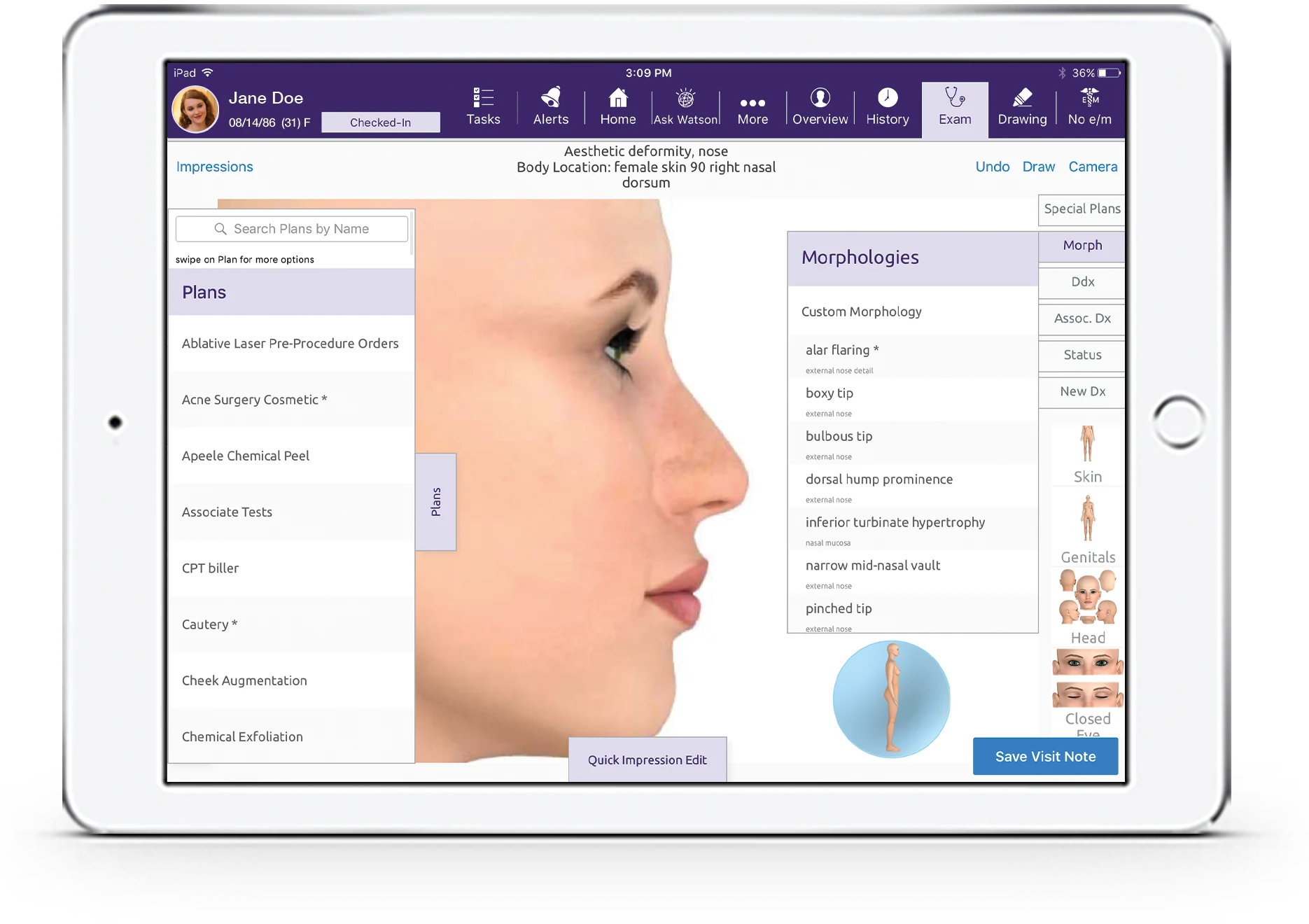Go to Home via the house icon
This screenshot has width=1309, height=924.
tap(617, 105)
